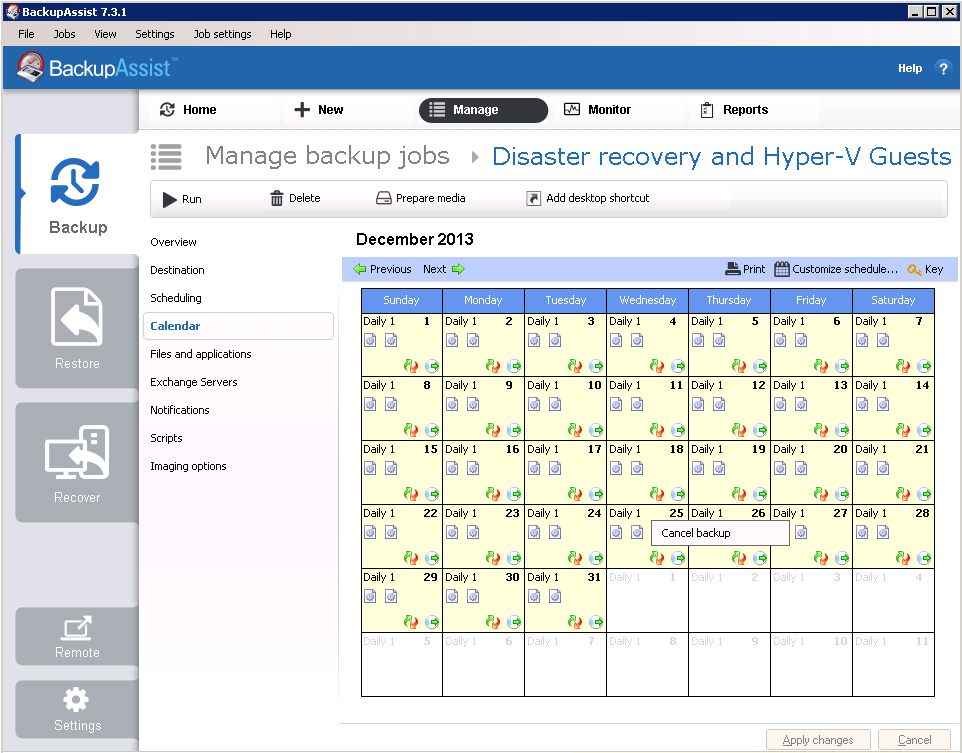Go to the Previous month

pyautogui.click(x=382, y=269)
